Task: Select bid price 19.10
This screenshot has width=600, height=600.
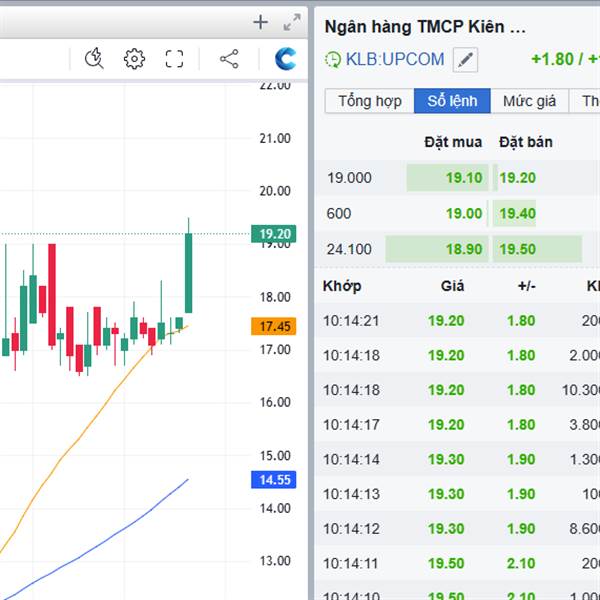Action: (464, 178)
